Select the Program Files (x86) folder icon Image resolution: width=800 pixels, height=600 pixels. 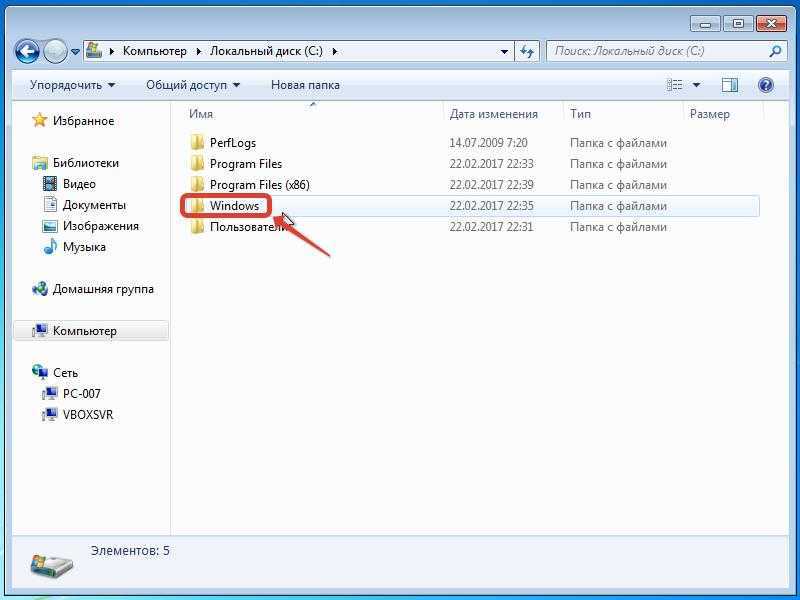tap(197, 185)
